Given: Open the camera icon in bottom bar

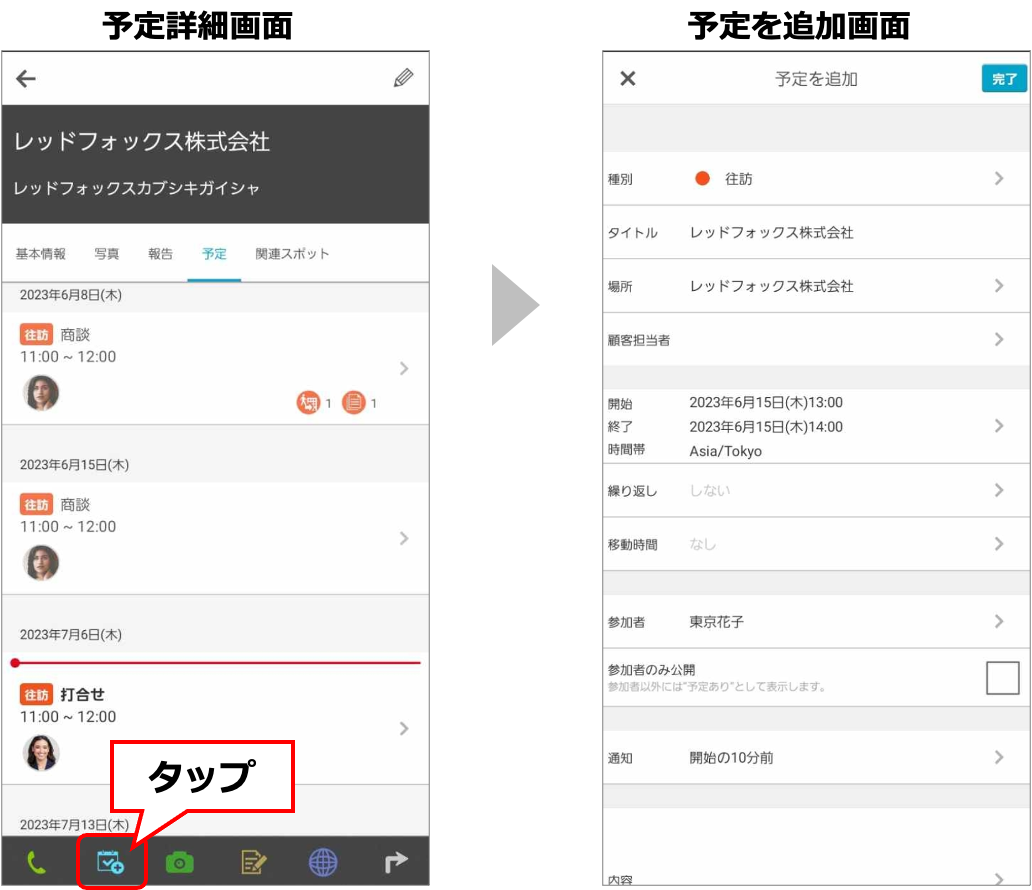Looking at the screenshot, I should [x=180, y=862].
